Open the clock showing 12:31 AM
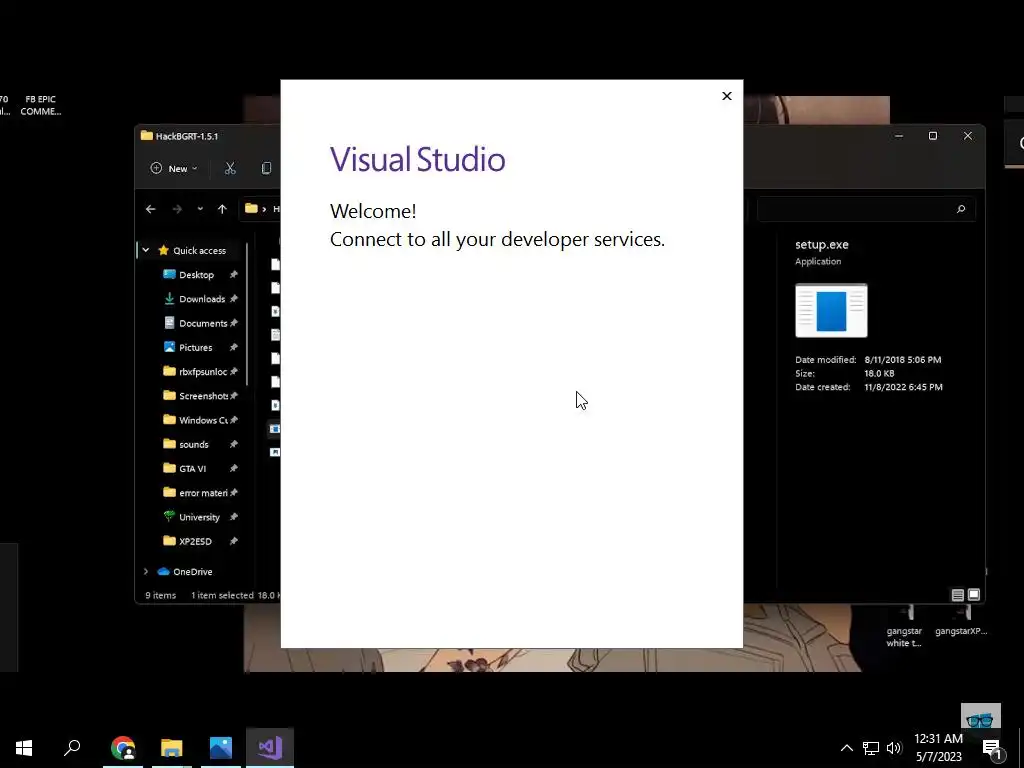This screenshot has width=1024, height=768. (938, 748)
